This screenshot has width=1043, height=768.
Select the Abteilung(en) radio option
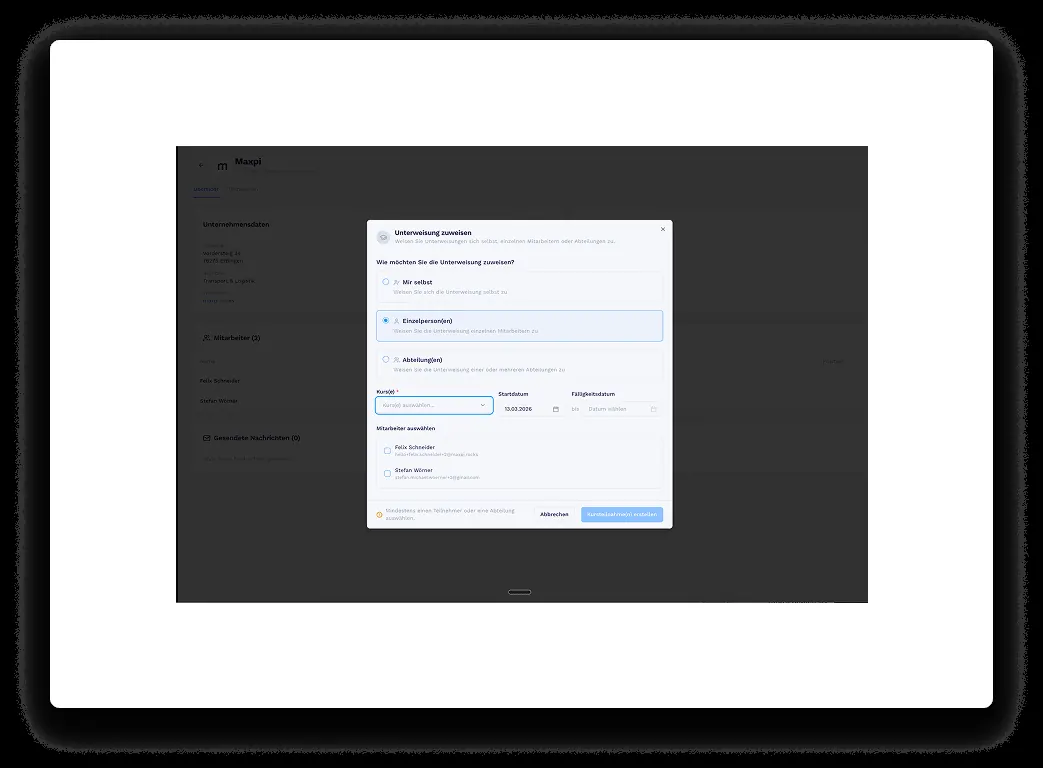tap(386, 360)
